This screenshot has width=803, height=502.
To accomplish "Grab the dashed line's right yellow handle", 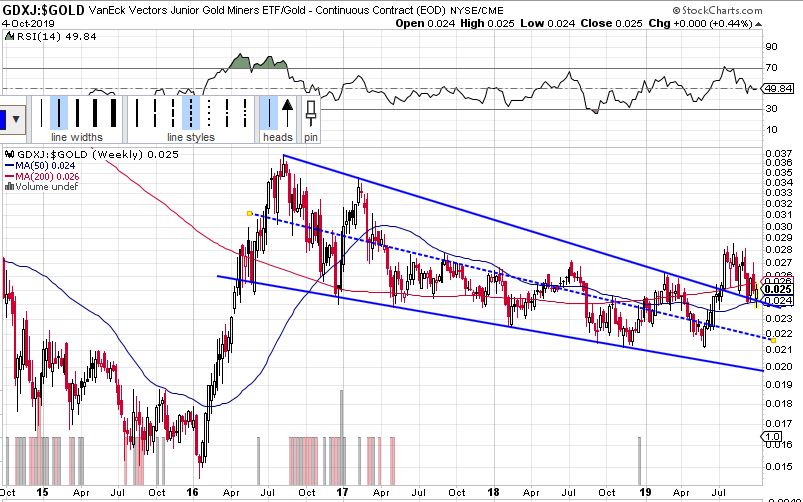I will [x=773, y=340].
